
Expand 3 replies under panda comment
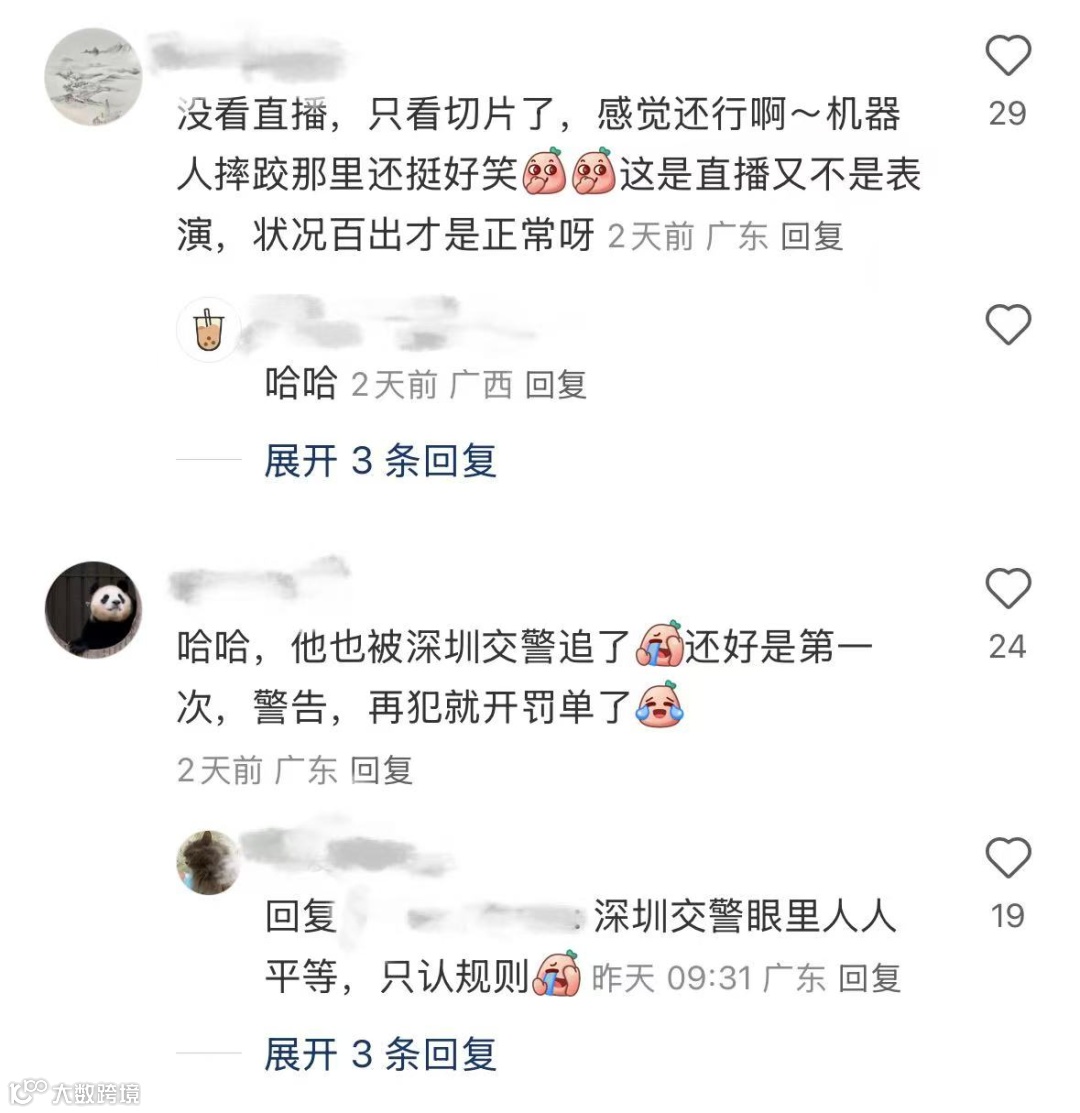[x=380, y=1053]
